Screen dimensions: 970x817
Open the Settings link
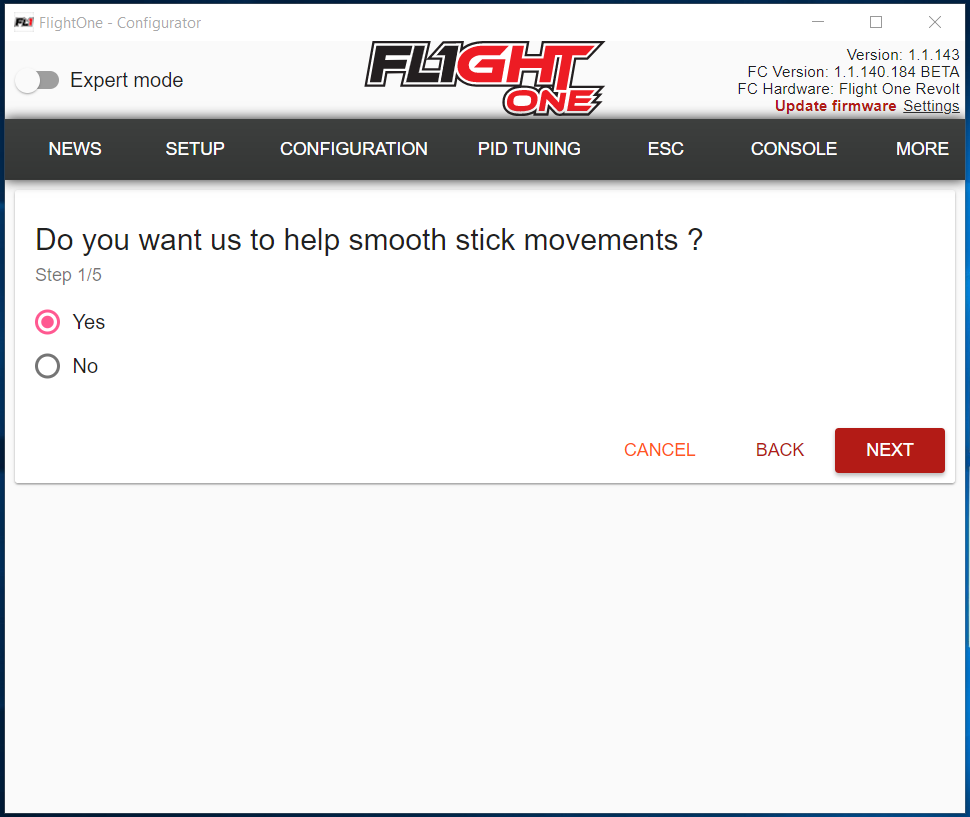[931, 106]
